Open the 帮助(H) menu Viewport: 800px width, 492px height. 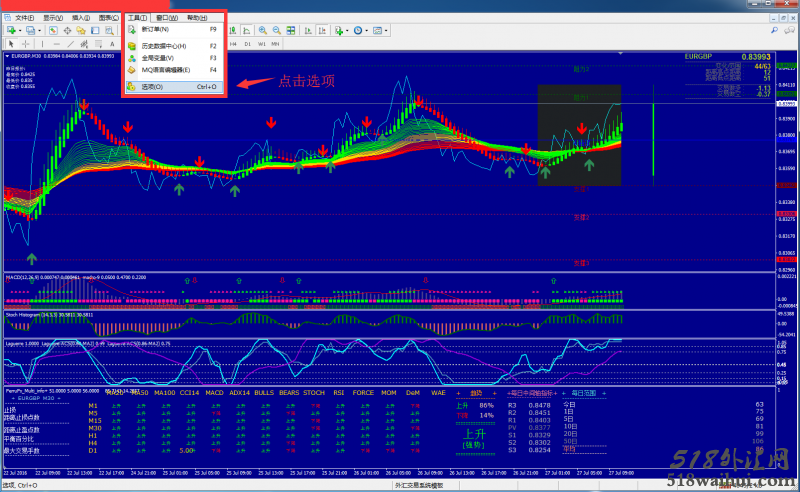[199, 18]
